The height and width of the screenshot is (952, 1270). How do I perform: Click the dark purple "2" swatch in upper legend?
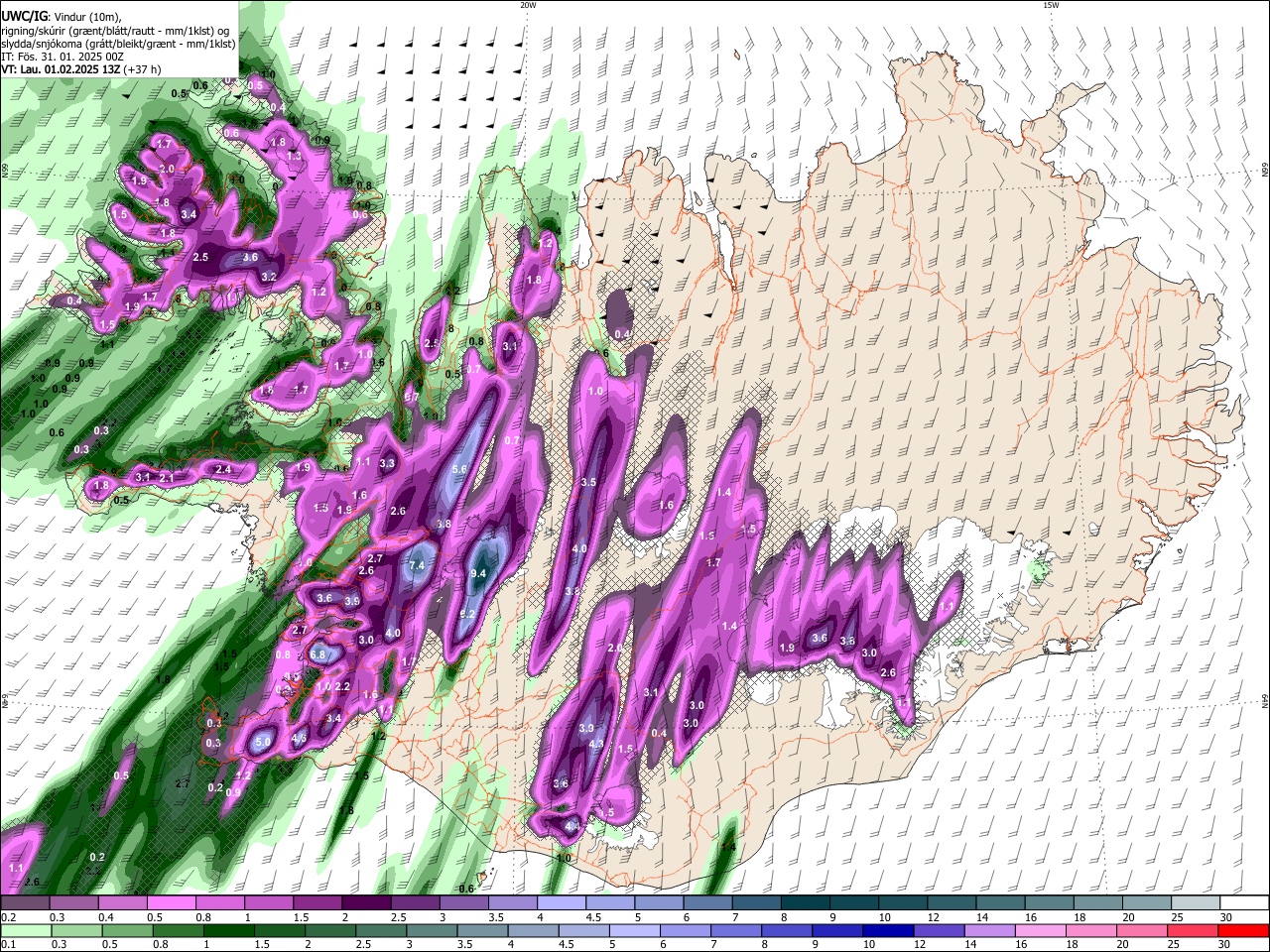[367, 903]
